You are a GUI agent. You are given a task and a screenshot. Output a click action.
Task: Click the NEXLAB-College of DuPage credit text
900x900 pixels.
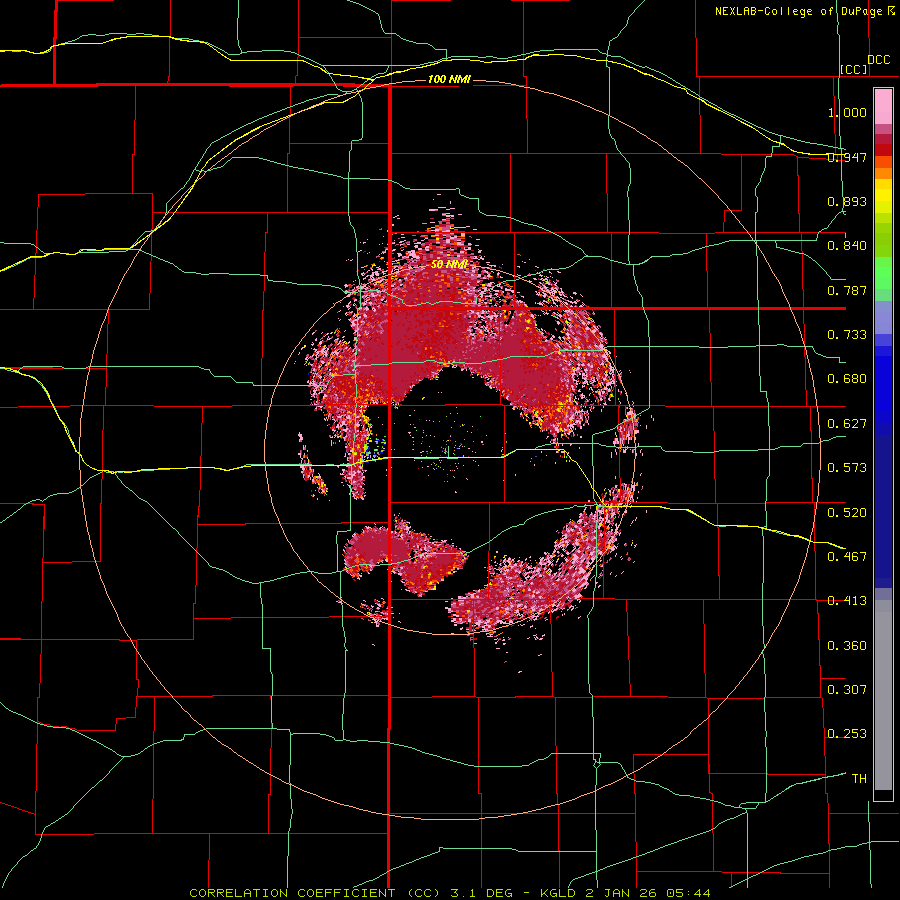click(799, 11)
